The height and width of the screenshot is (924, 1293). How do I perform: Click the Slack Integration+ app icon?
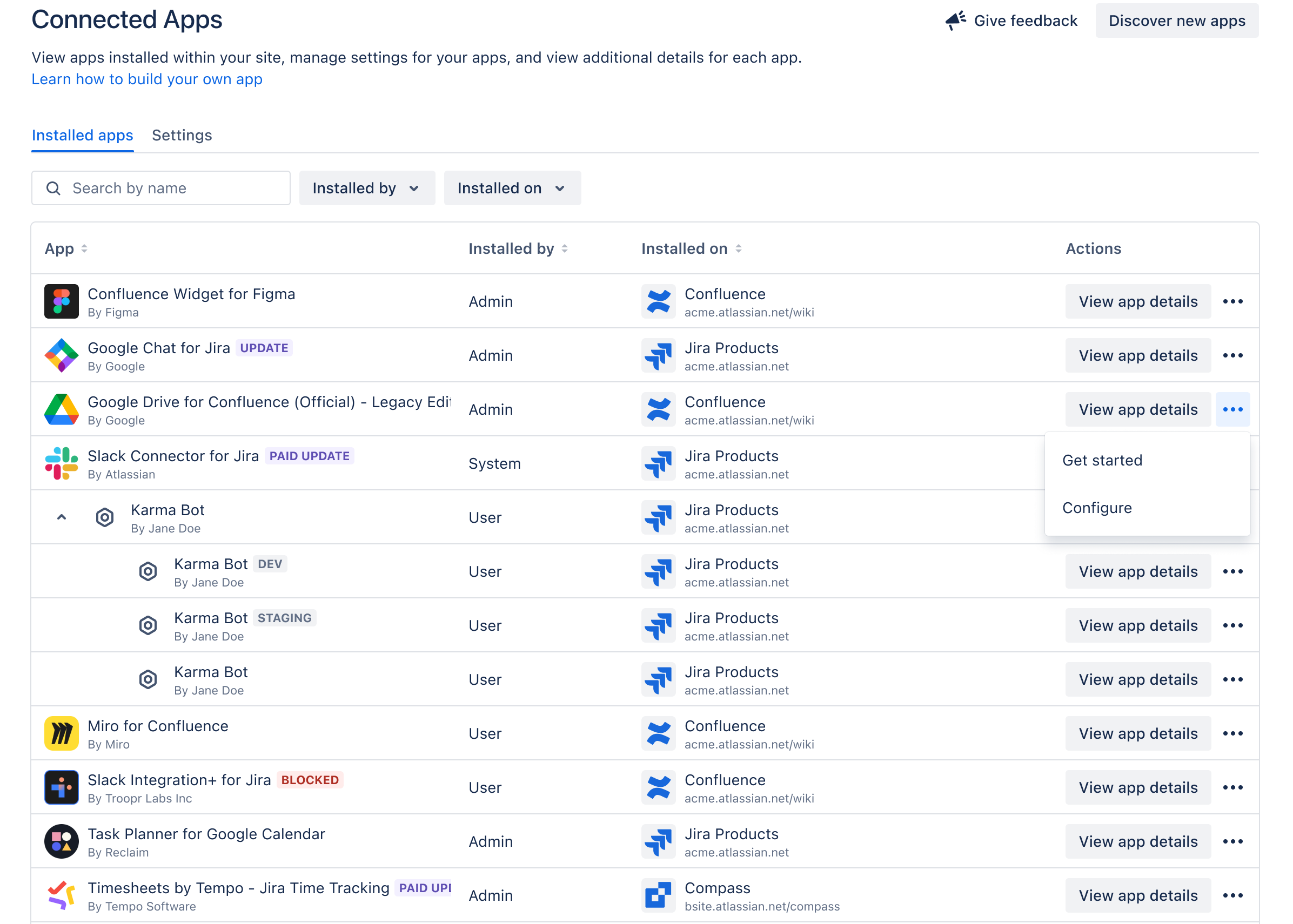point(62,787)
